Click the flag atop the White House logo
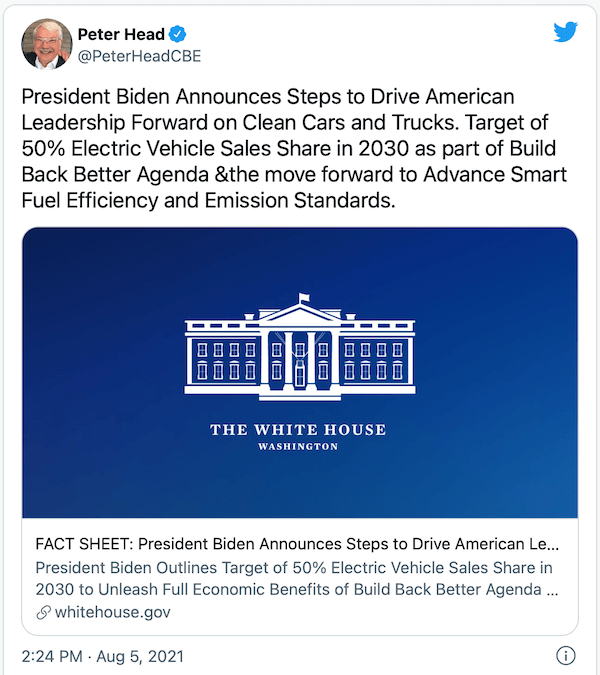This screenshot has width=600, height=675. [x=303, y=298]
